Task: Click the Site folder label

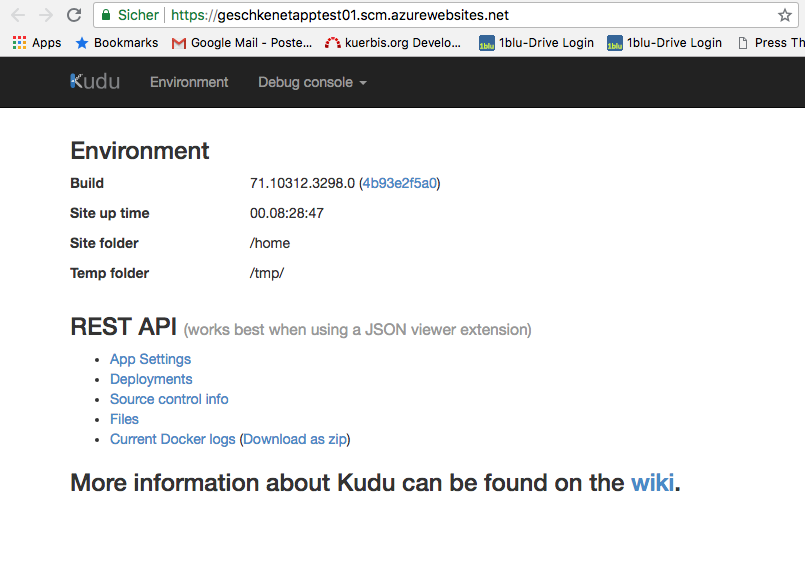Action: pos(104,243)
